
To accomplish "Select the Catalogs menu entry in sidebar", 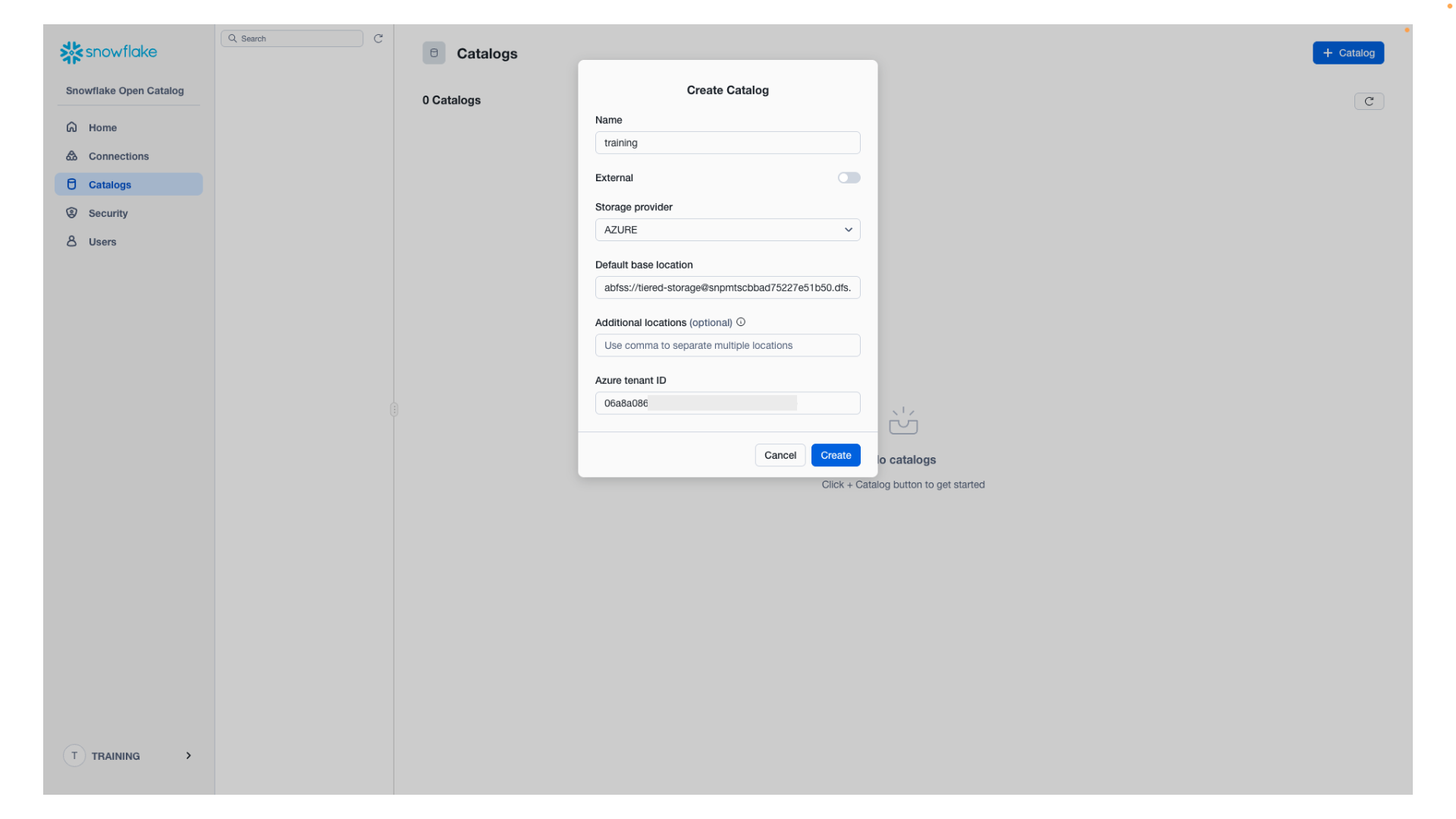I will [110, 184].
